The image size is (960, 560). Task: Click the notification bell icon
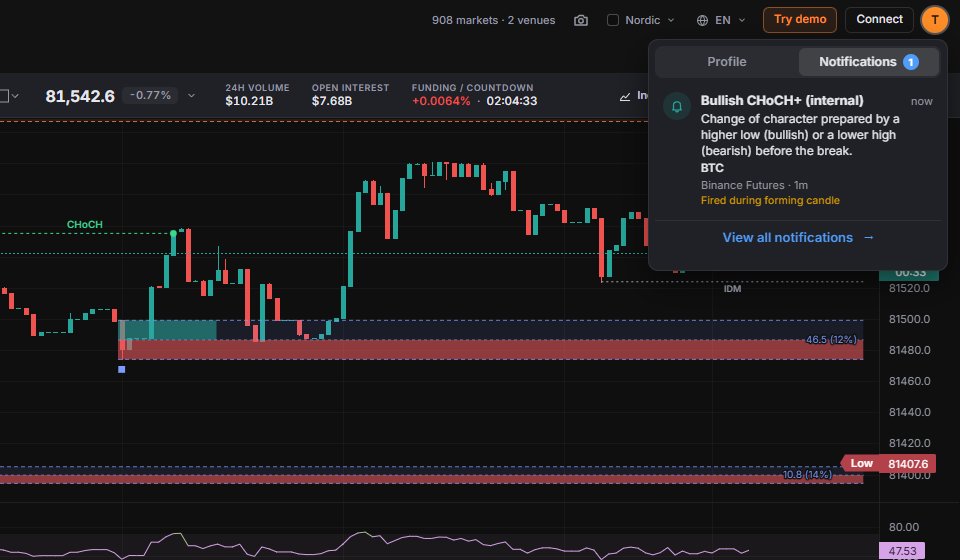coord(677,106)
